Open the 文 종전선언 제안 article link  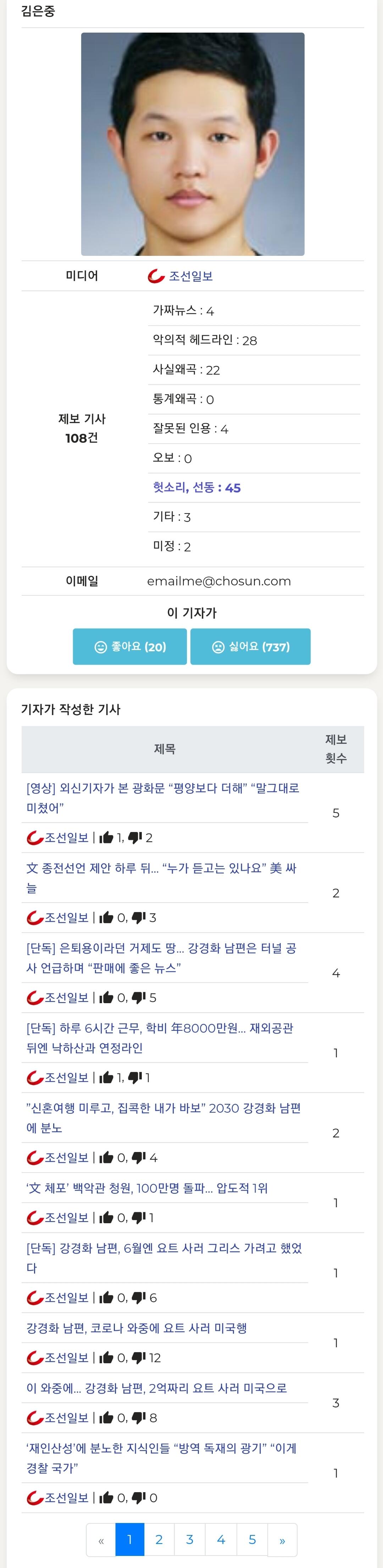coord(161,878)
